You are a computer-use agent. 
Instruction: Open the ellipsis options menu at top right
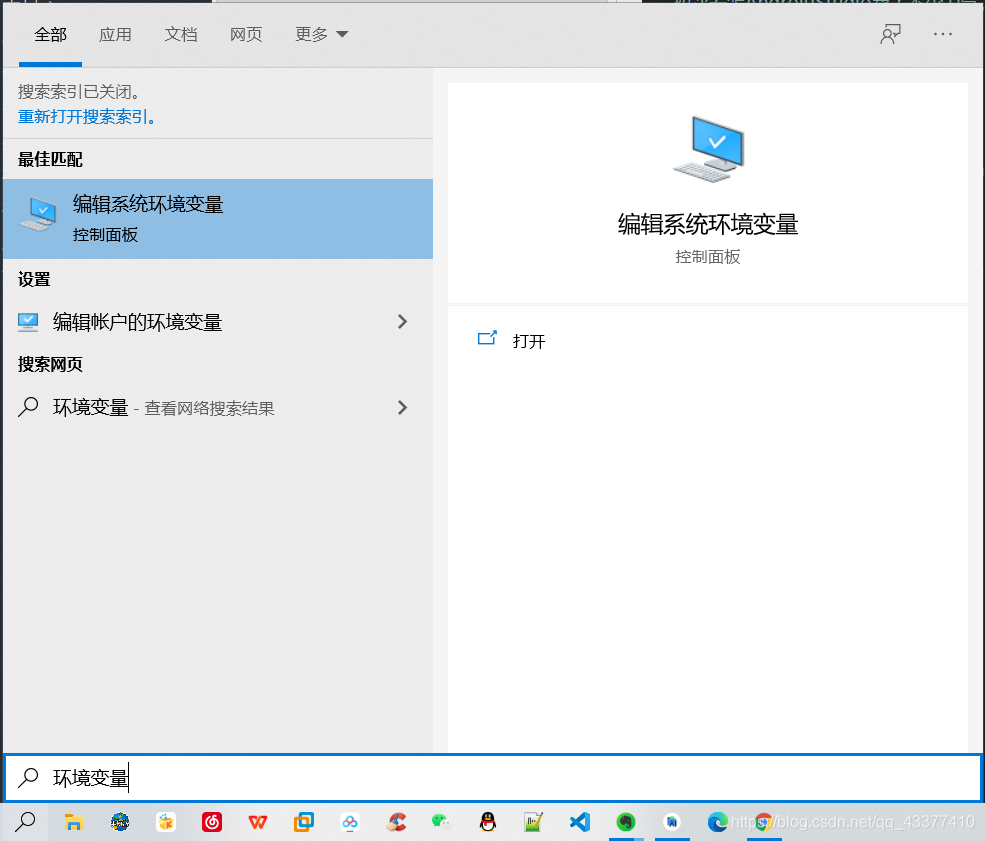coord(942,33)
